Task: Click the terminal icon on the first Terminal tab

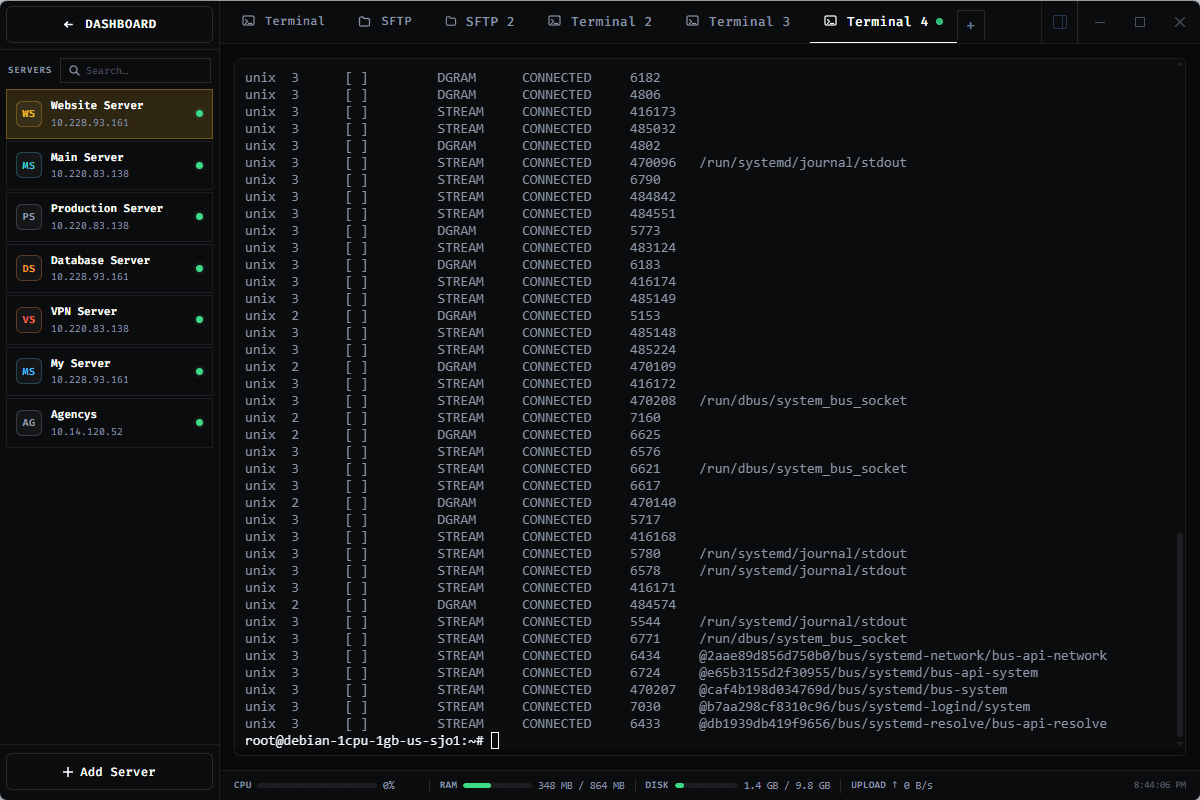Action: point(248,21)
